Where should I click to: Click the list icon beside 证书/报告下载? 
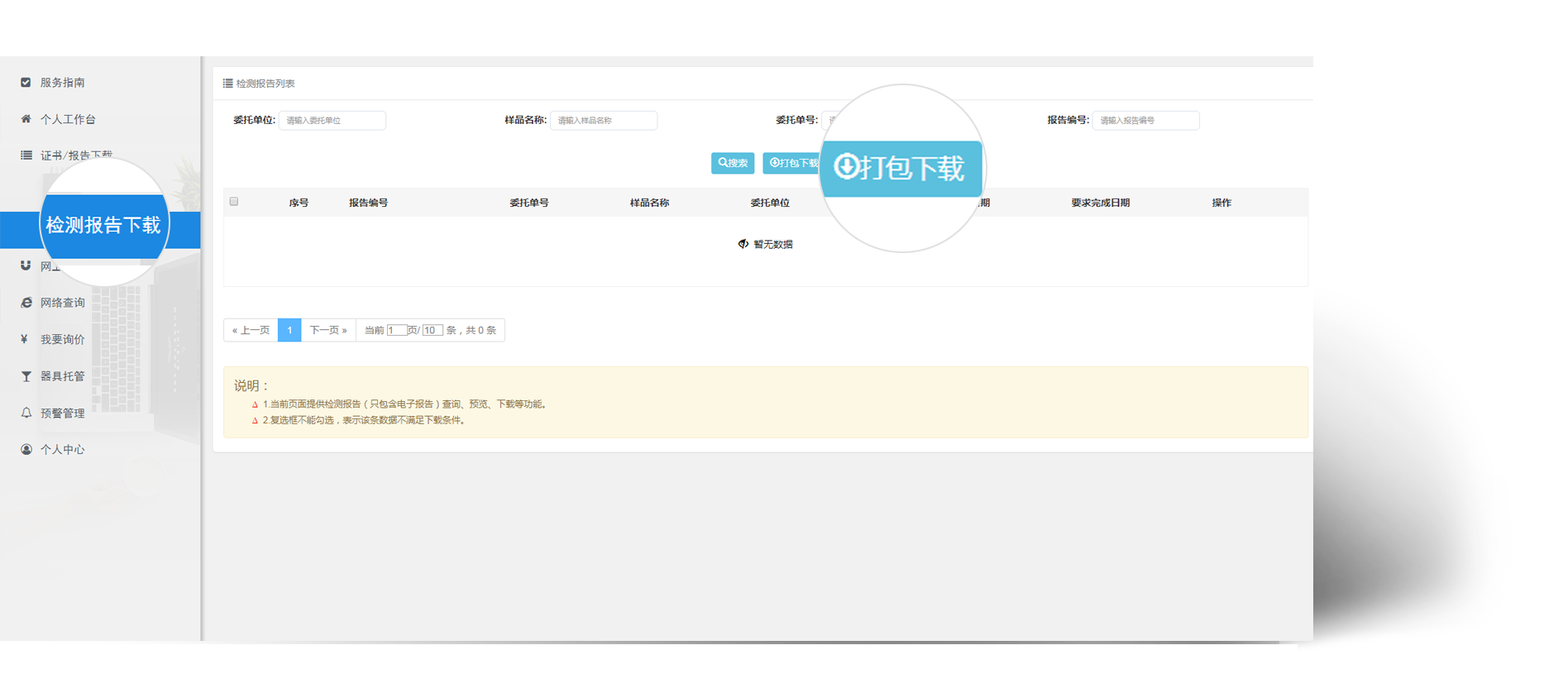(26, 155)
